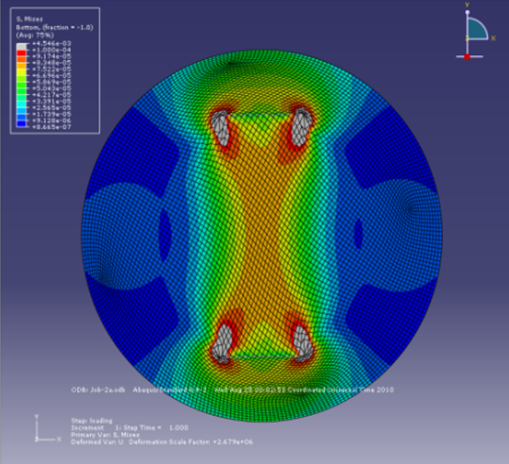The height and width of the screenshot is (464, 509).
Task: Click the 3D compass quarter-circle XY plane
Action: click(x=476, y=30)
